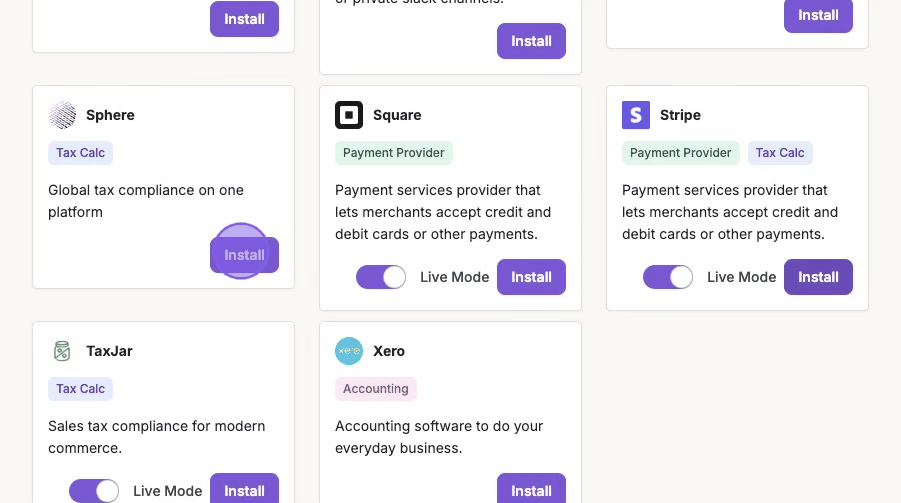Click the Stripe logo icon
The height and width of the screenshot is (503, 901).
[636, 115]
